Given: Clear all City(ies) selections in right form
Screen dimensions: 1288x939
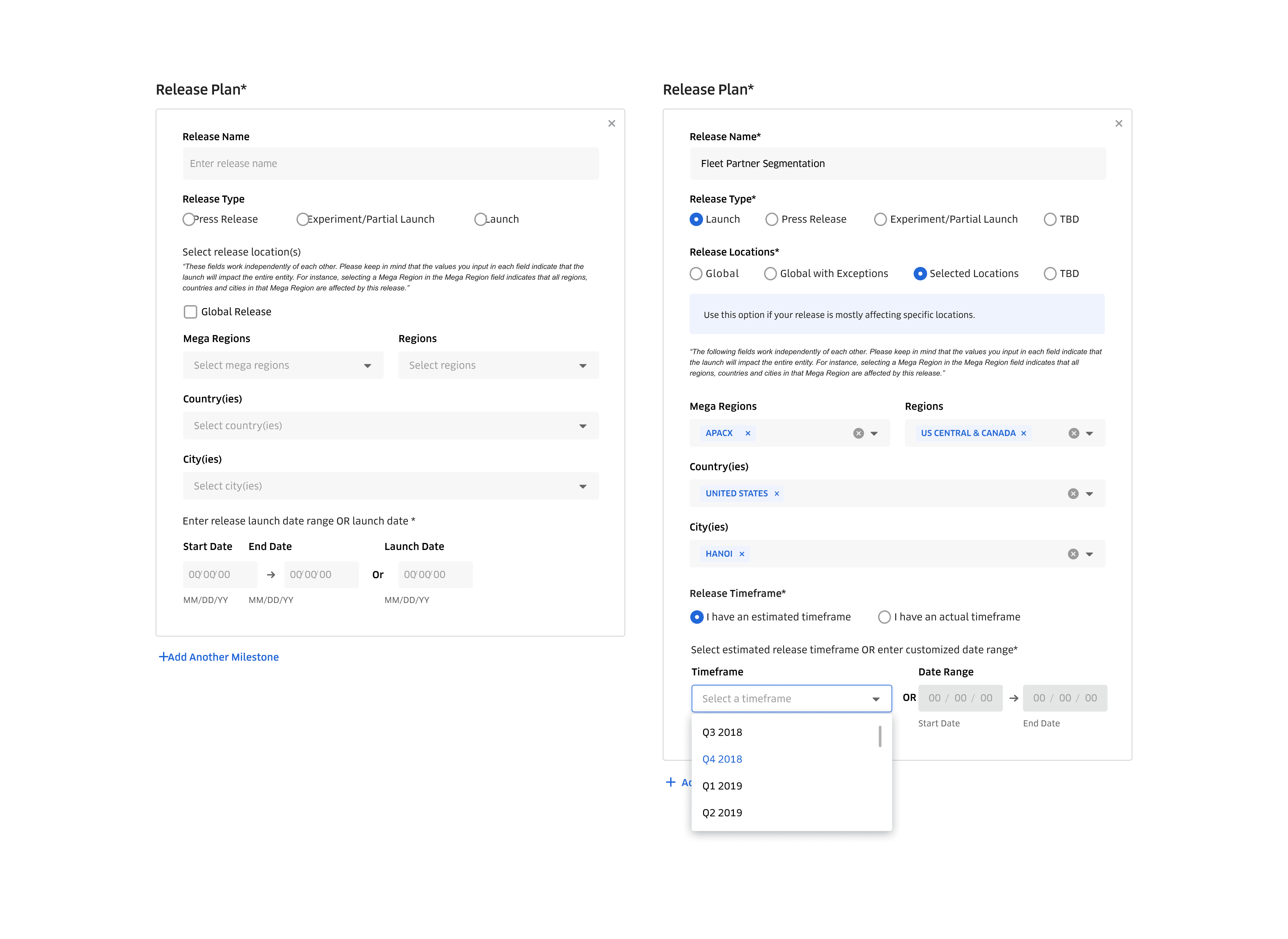Looking at the screenshot, I should [x=1073, y=554].
